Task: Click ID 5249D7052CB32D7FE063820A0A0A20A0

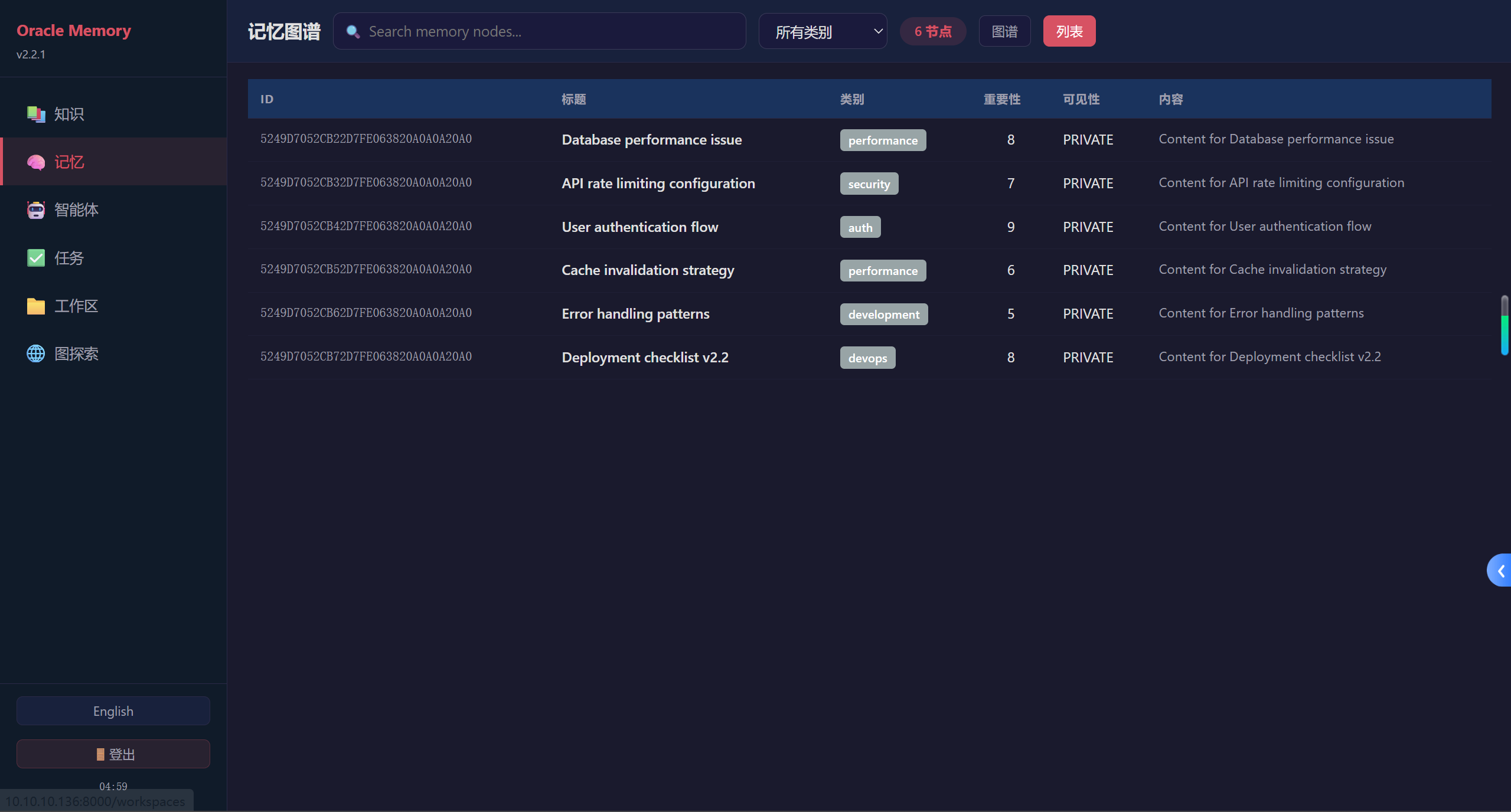Action: coord(366,182)
